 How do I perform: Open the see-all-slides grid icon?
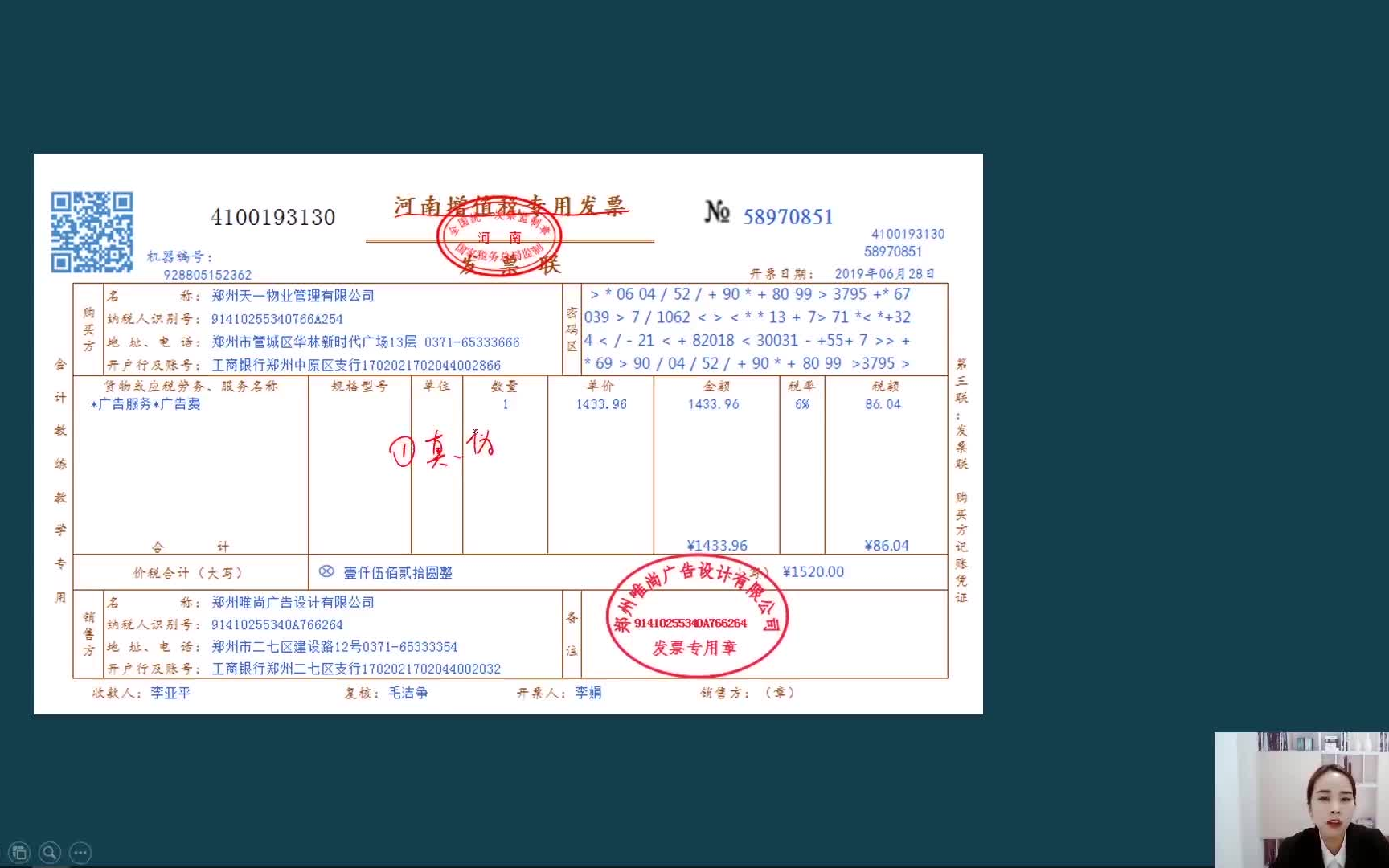[19, 852]
